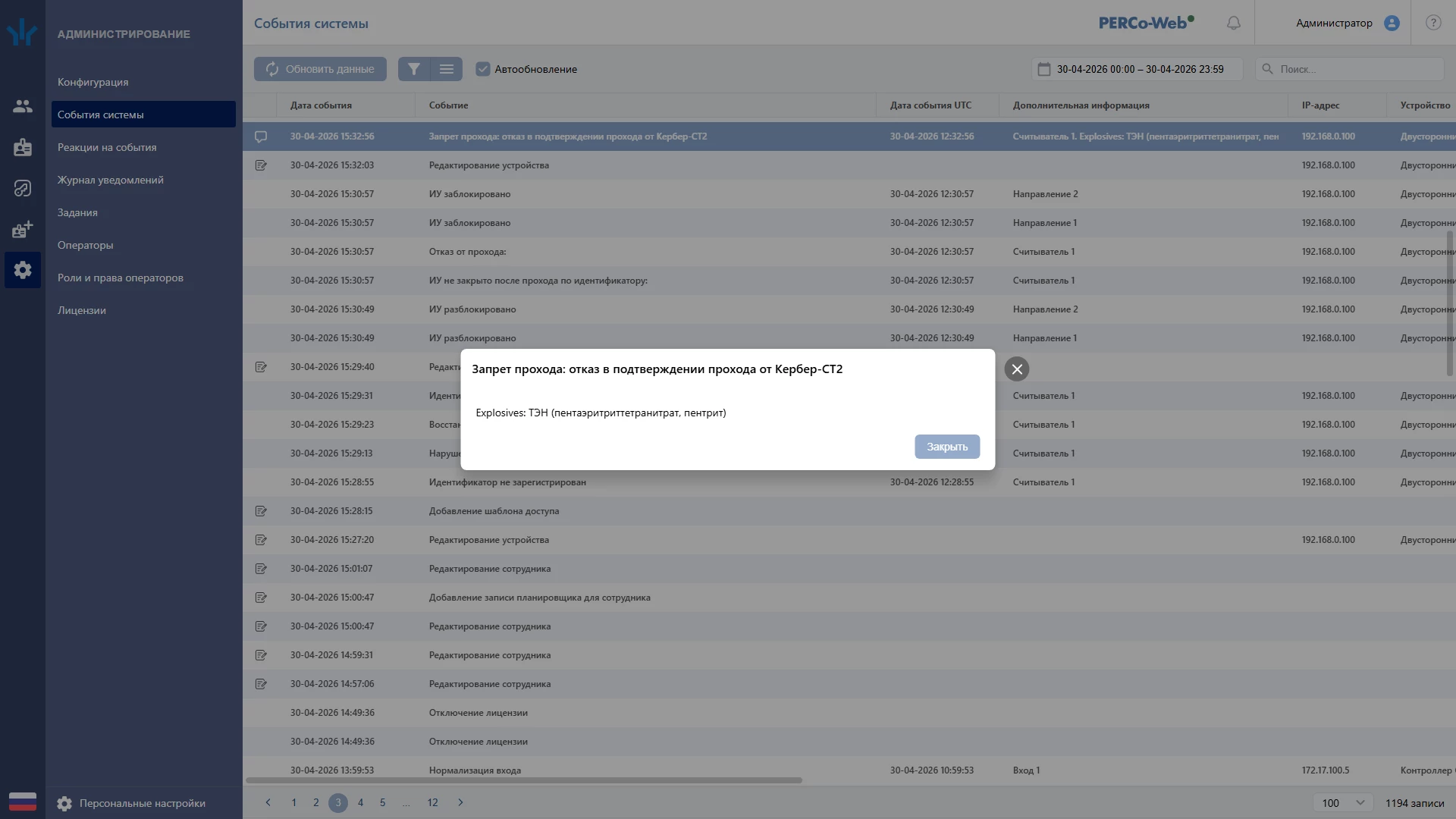Click edit icon of 15:01:07 event row

click(x=261, y=569)
